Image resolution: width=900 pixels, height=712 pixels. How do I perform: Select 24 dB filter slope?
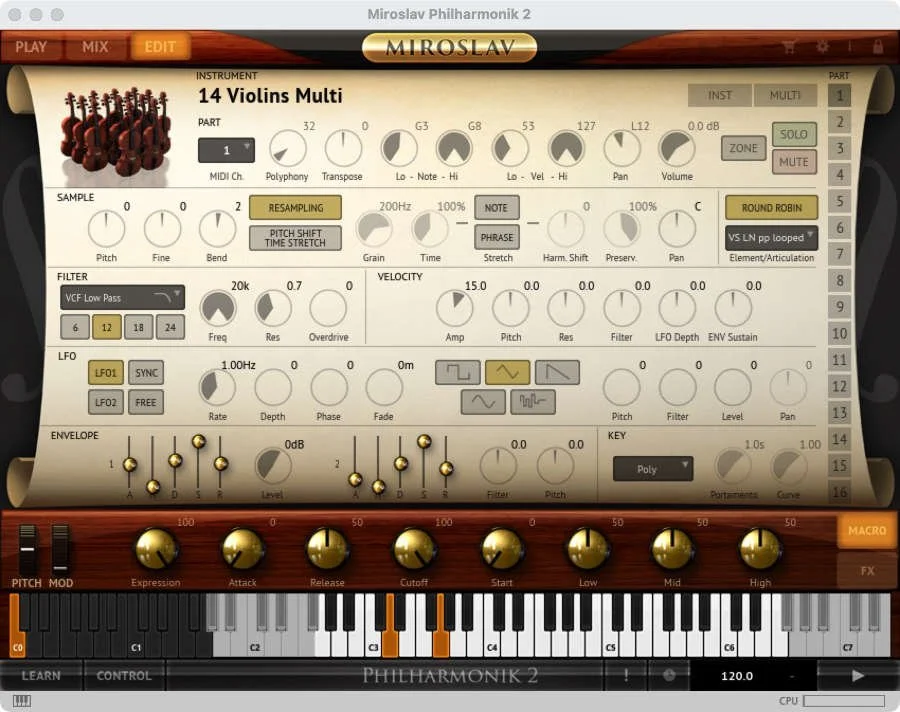170,327
